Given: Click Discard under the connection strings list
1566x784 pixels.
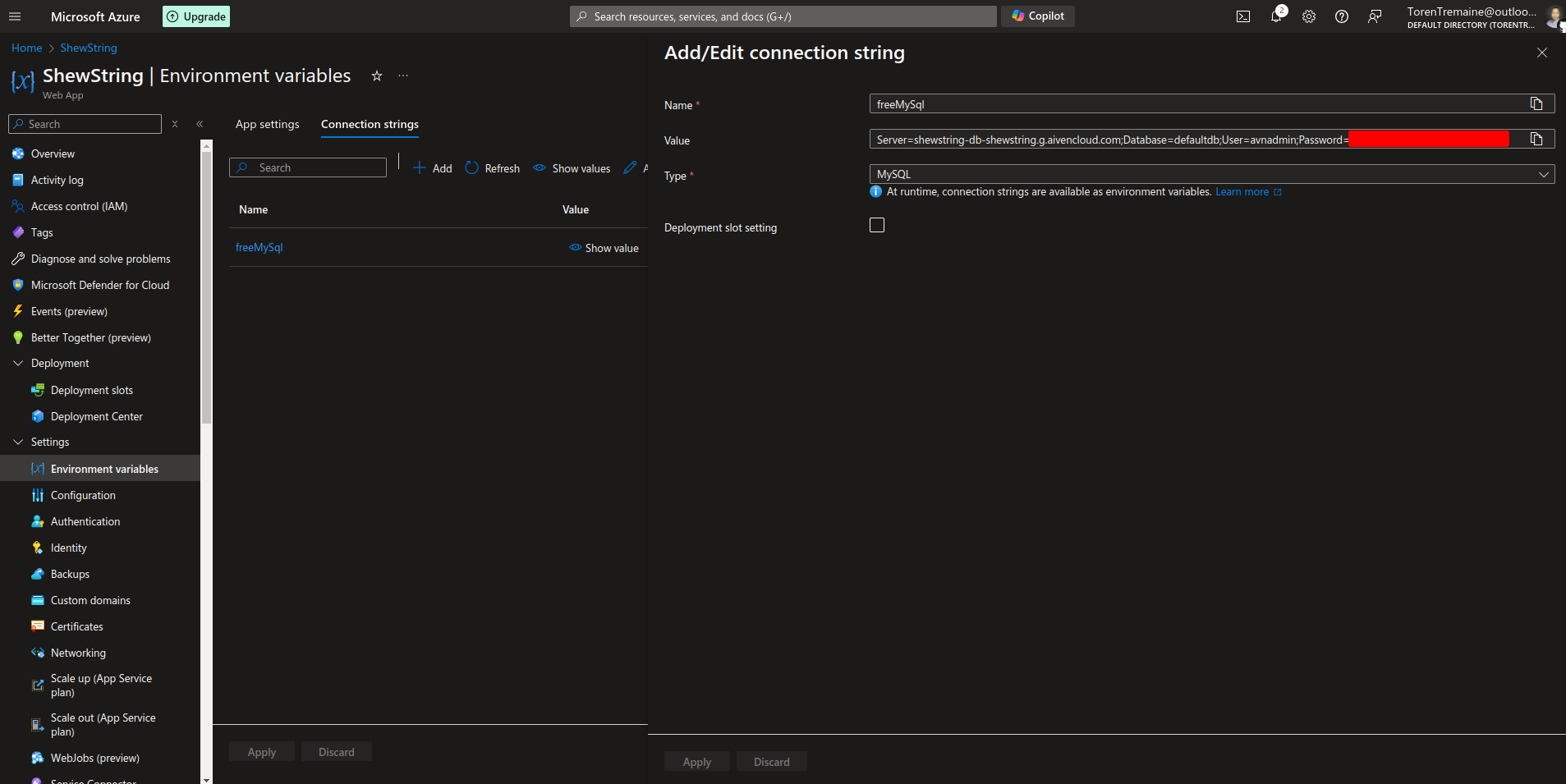Looking at the screenshot, I should point(337,752).
